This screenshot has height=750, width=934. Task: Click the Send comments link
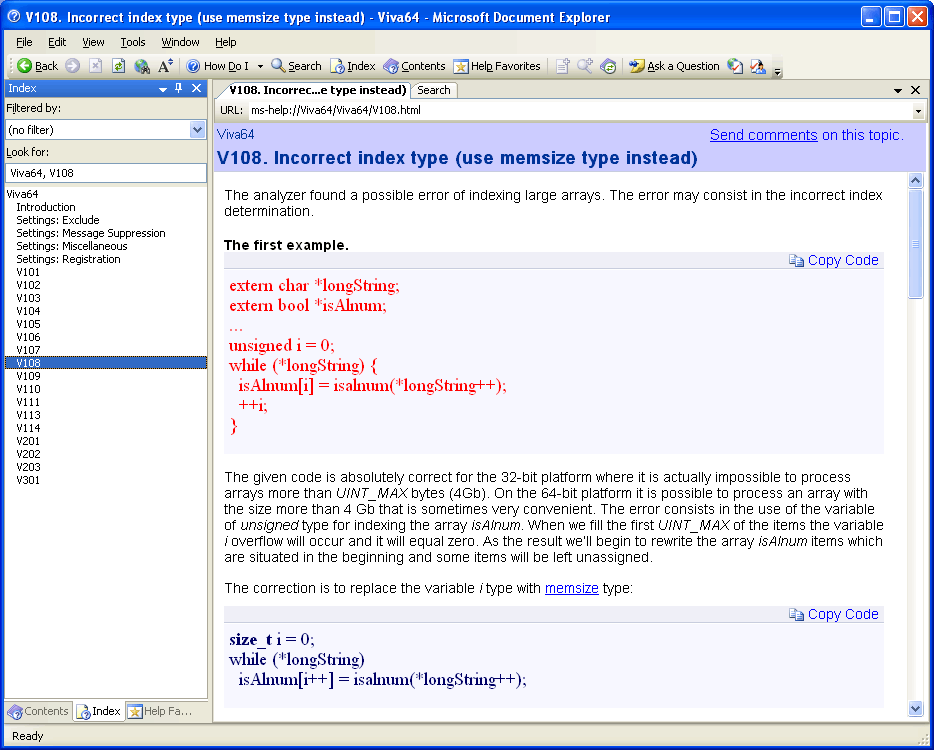pyautogui.click(x=764, y=135)
